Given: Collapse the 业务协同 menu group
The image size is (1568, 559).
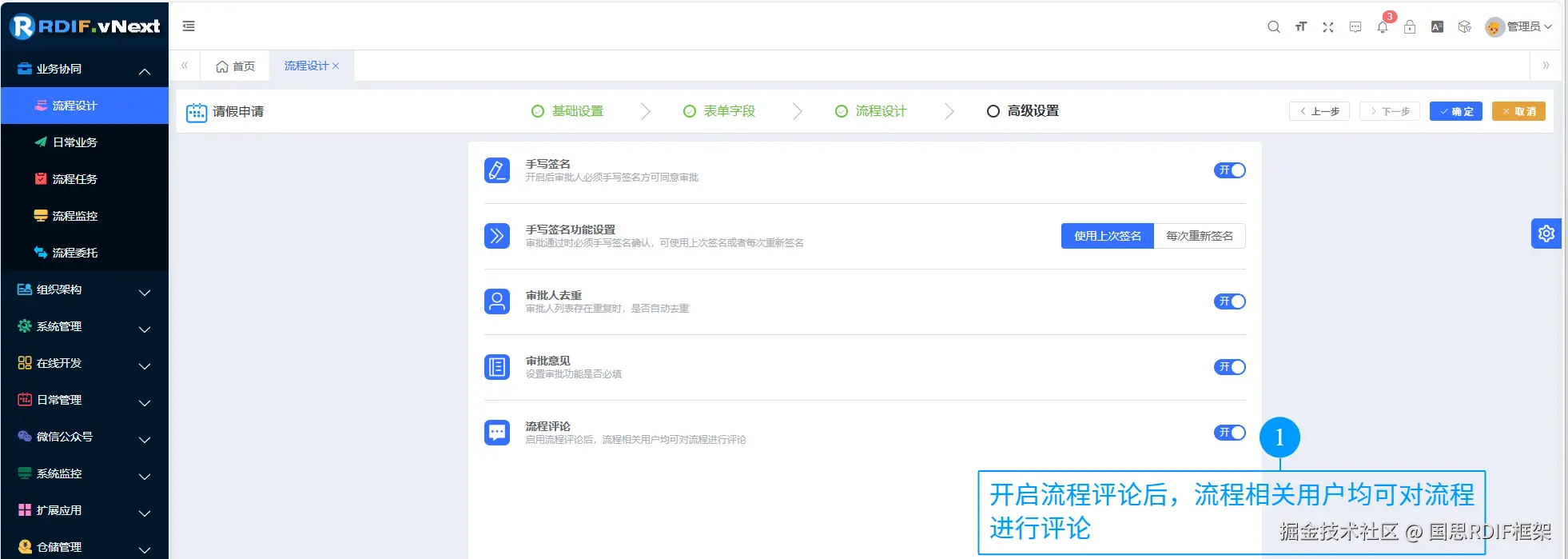Looking at the screenshot, I should pyautogui.click(x=85, y=69).
